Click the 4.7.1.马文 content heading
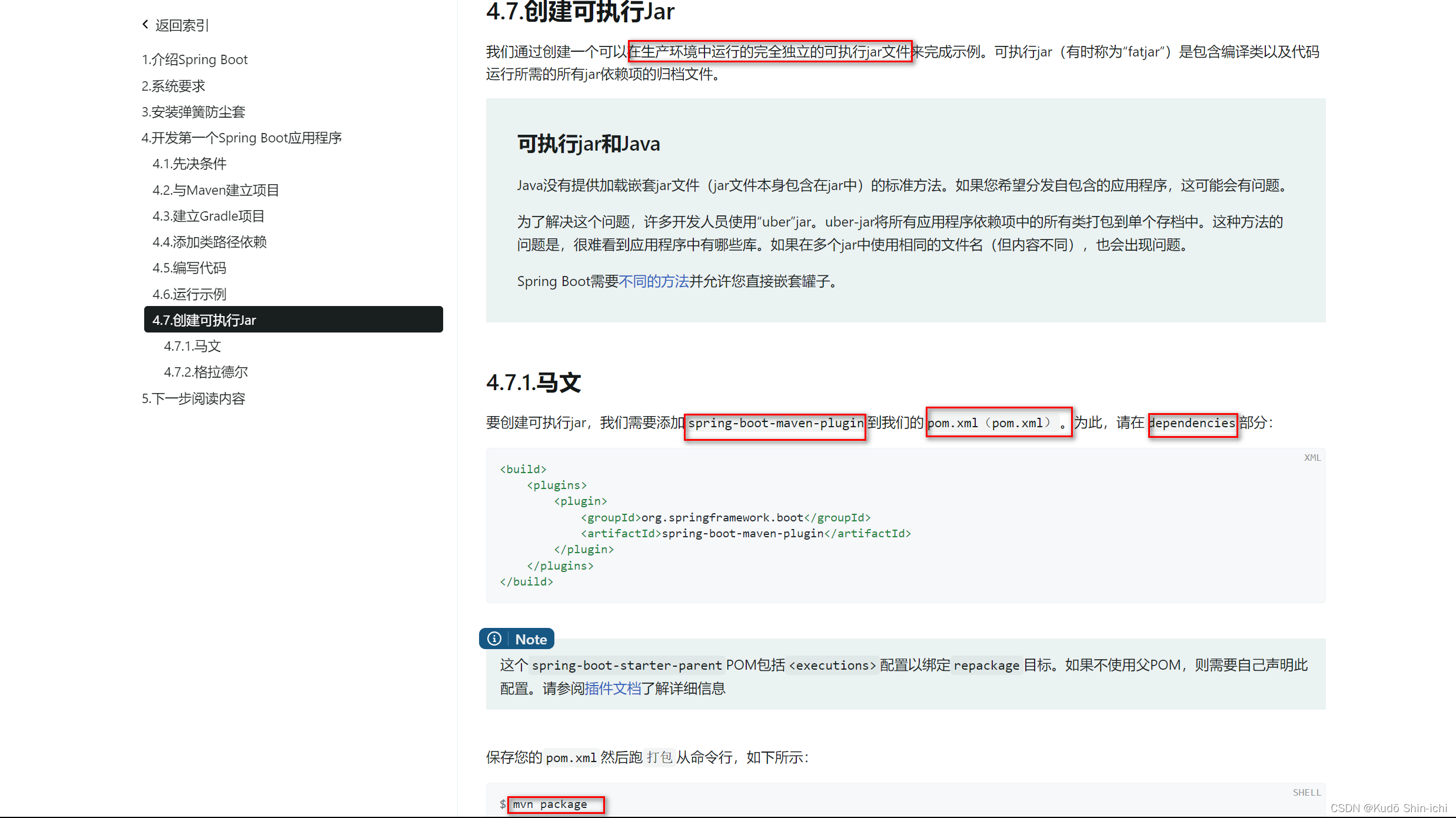Image resolution: width=1456 pixels, height=818 pixels. pyautogui.click(x=533, y=383)
